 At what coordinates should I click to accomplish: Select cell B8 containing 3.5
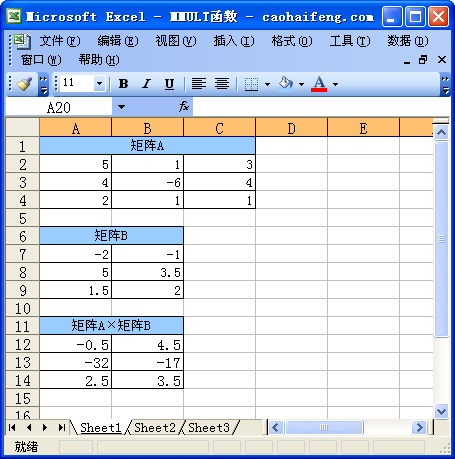pos(148,272)
